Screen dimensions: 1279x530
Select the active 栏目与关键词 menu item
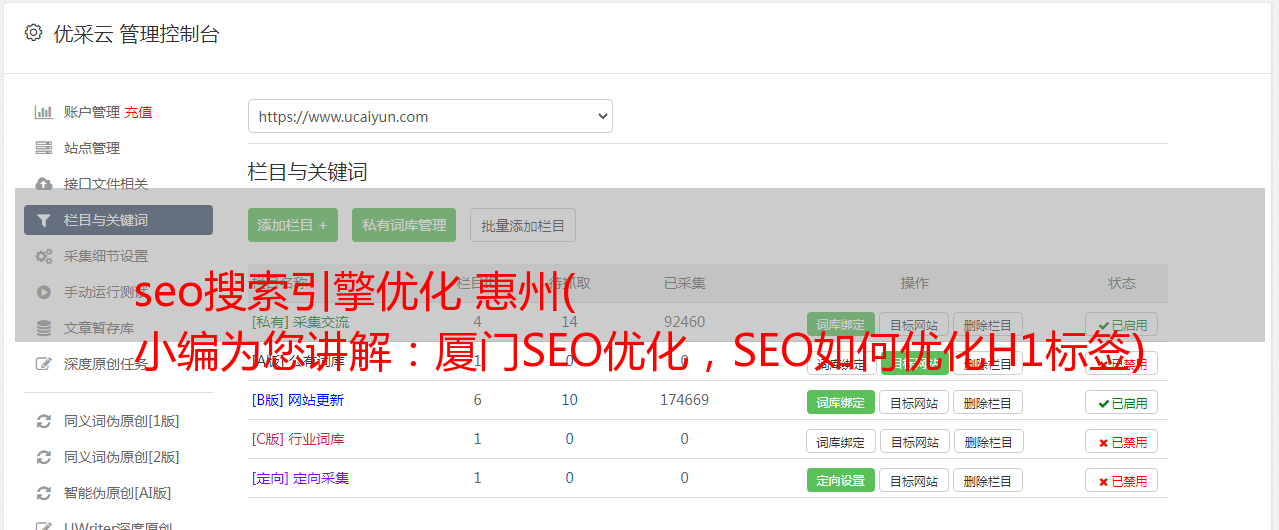118,220
